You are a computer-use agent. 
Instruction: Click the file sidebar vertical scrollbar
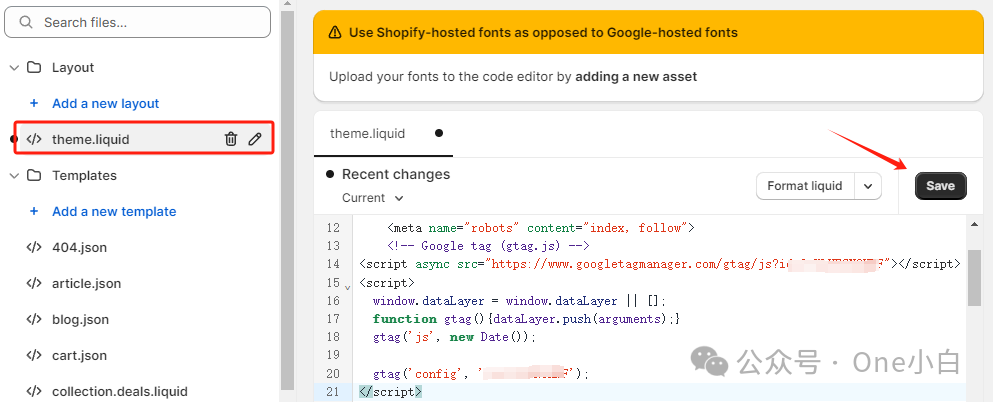[x=287, y=199]
